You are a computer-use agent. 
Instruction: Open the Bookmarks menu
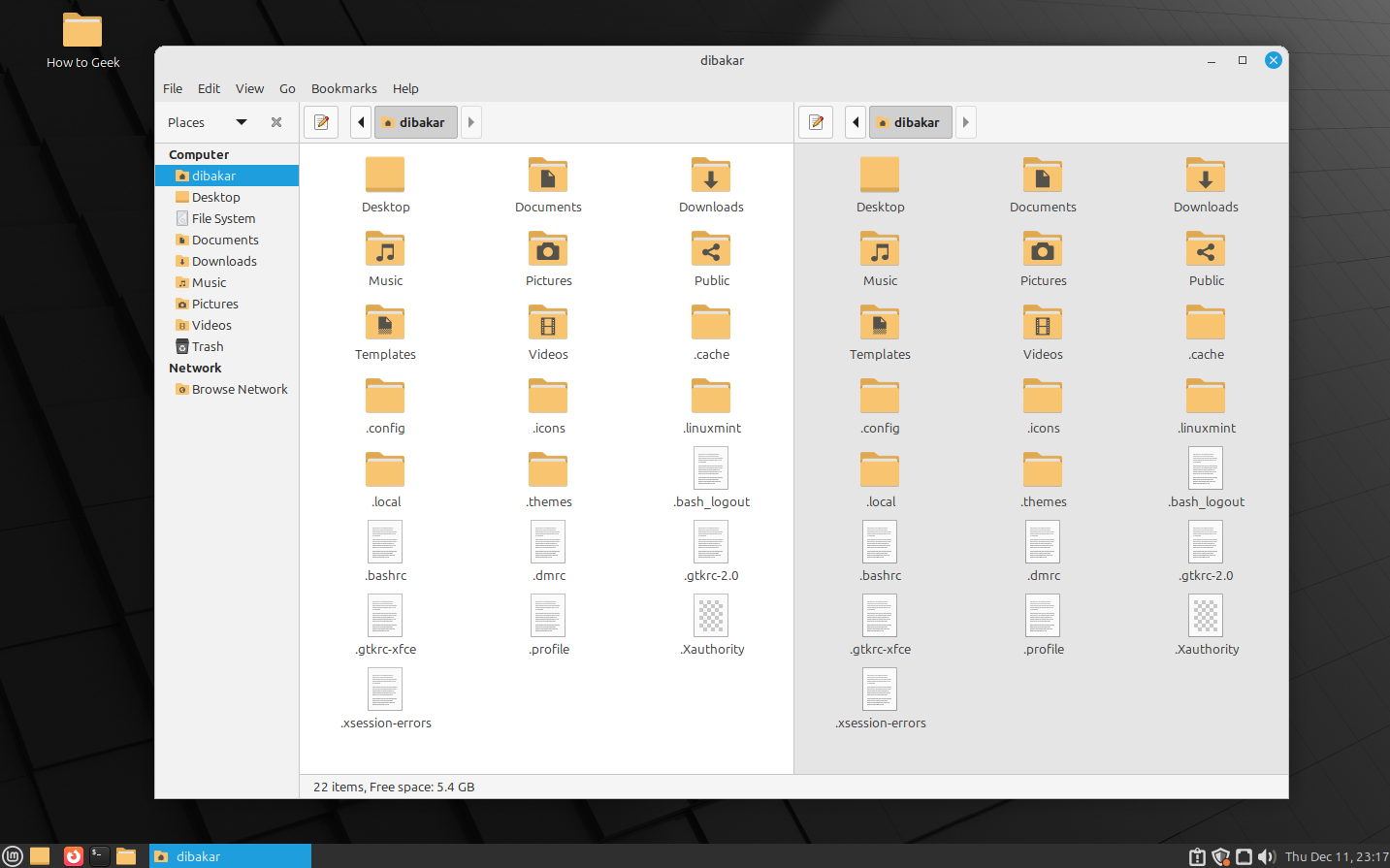(x=343, y=88)
